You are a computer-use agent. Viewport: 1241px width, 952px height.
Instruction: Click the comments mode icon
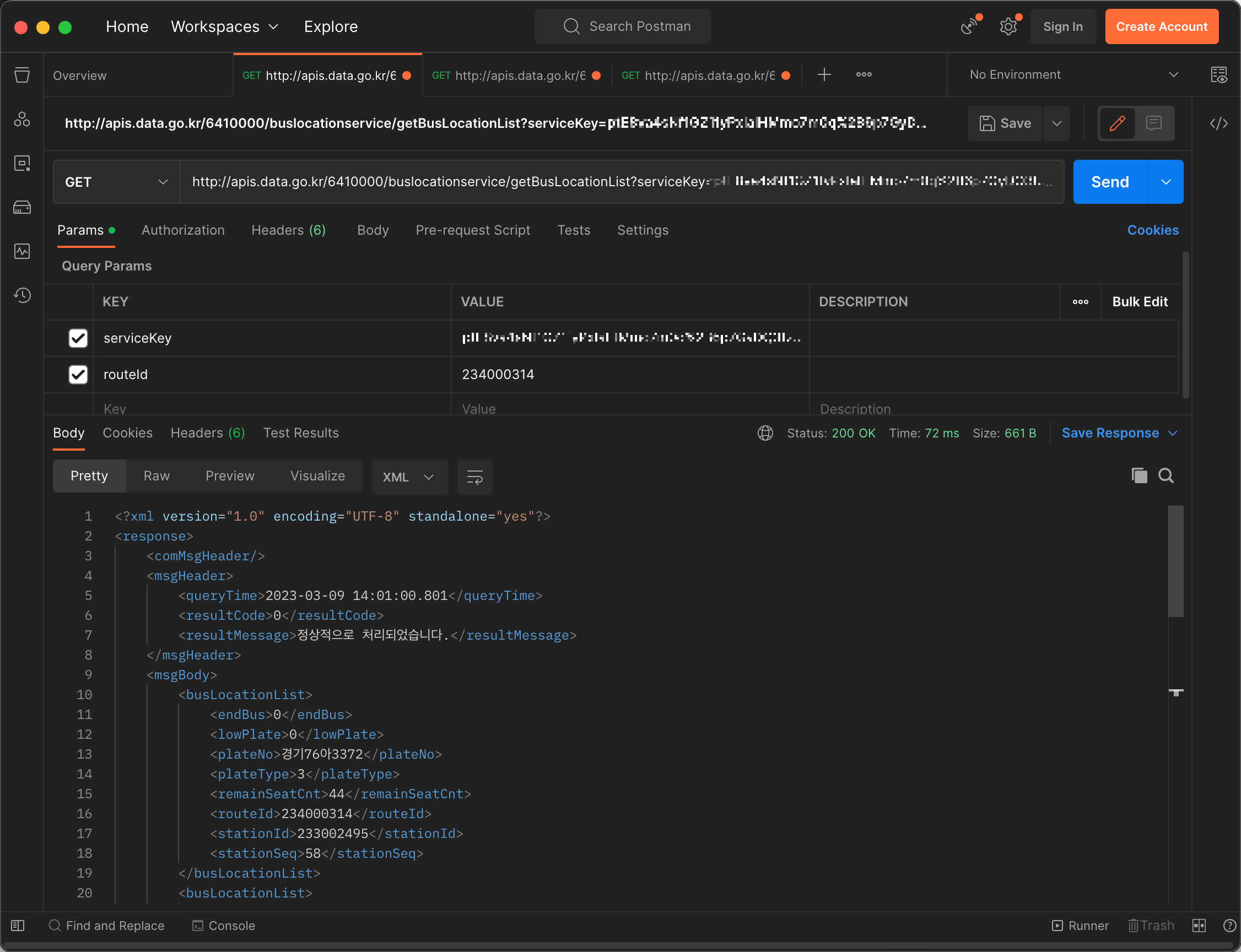pyautogui.click(x=1154, y=123)
